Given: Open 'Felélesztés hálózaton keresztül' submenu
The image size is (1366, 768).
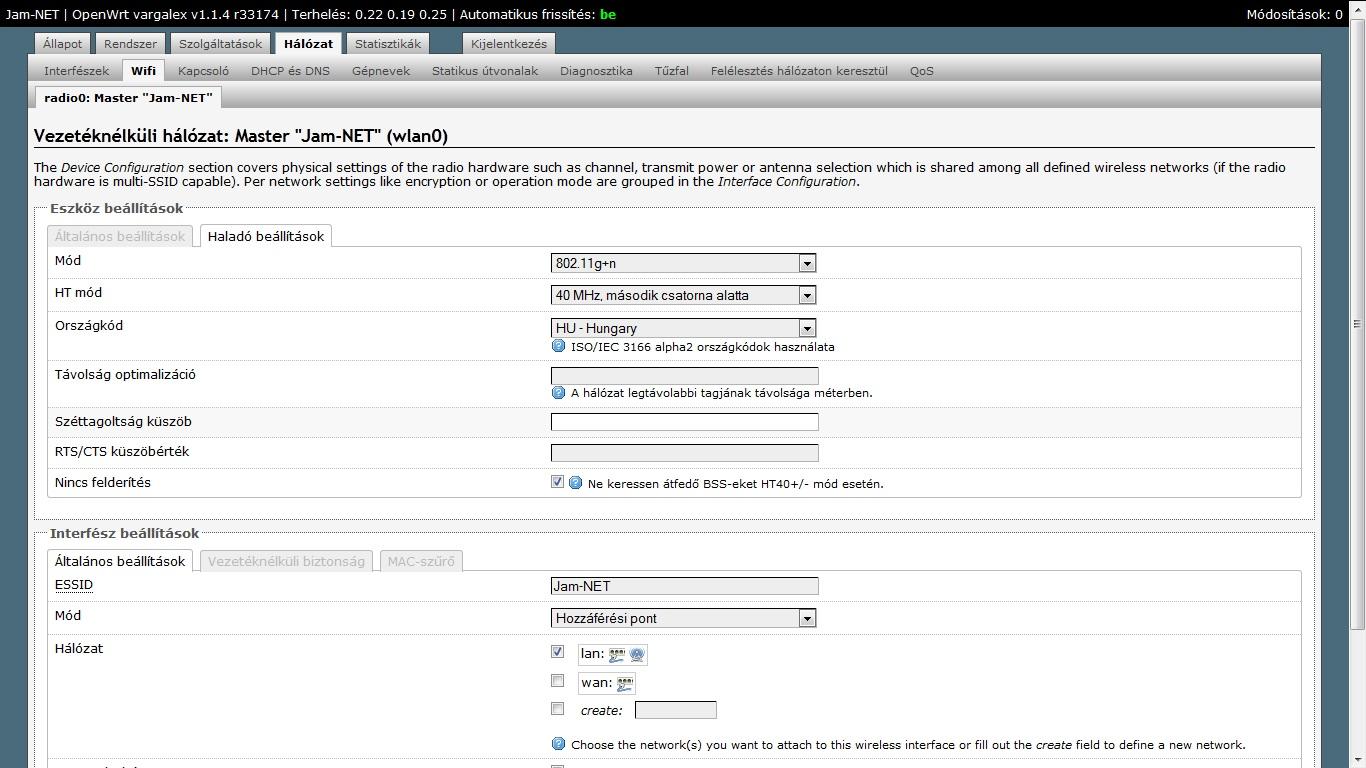Looking at the screenshot, I should pyautogui.click(x=799, y=71).
